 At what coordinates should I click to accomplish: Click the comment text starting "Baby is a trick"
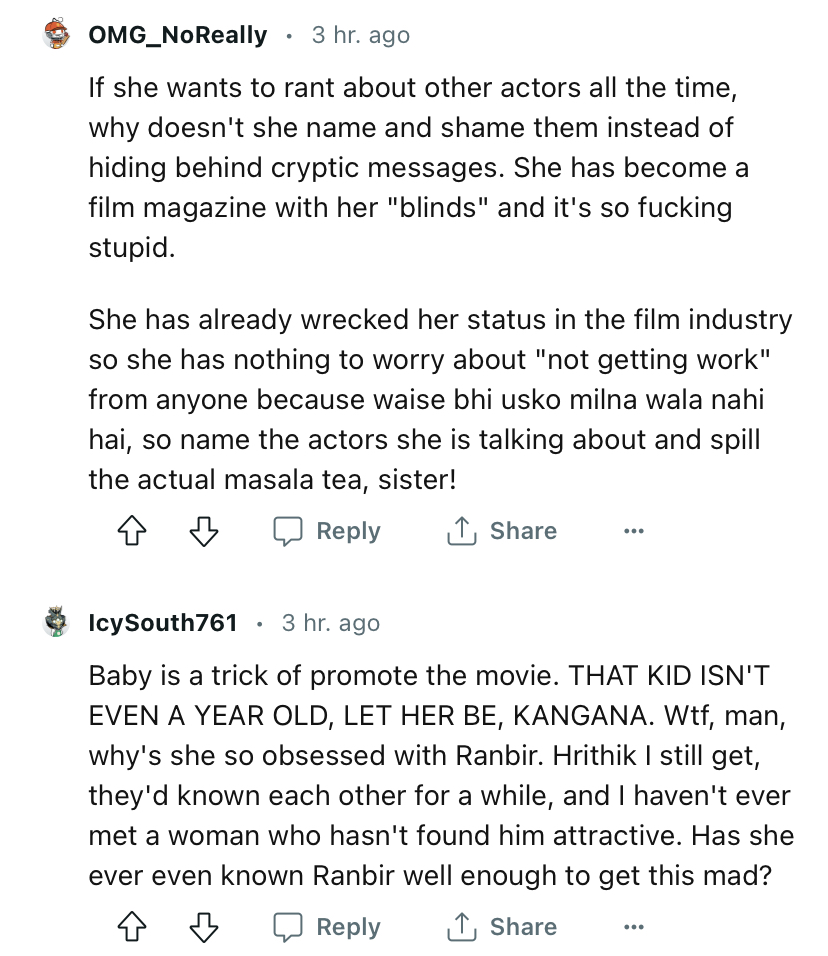tap(440, 775)
